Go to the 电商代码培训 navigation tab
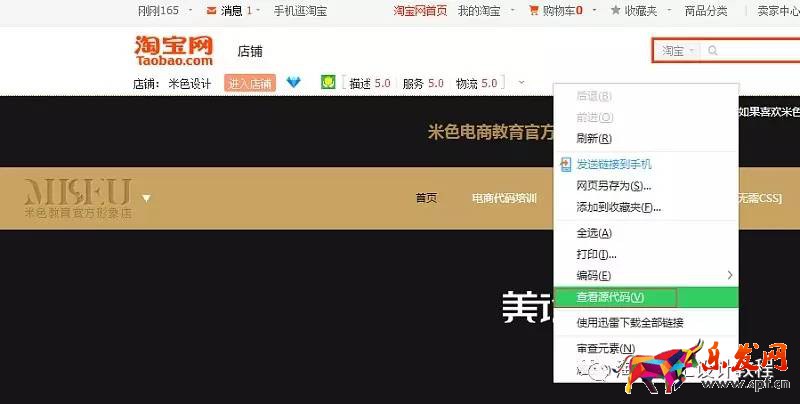 [504, 198]
